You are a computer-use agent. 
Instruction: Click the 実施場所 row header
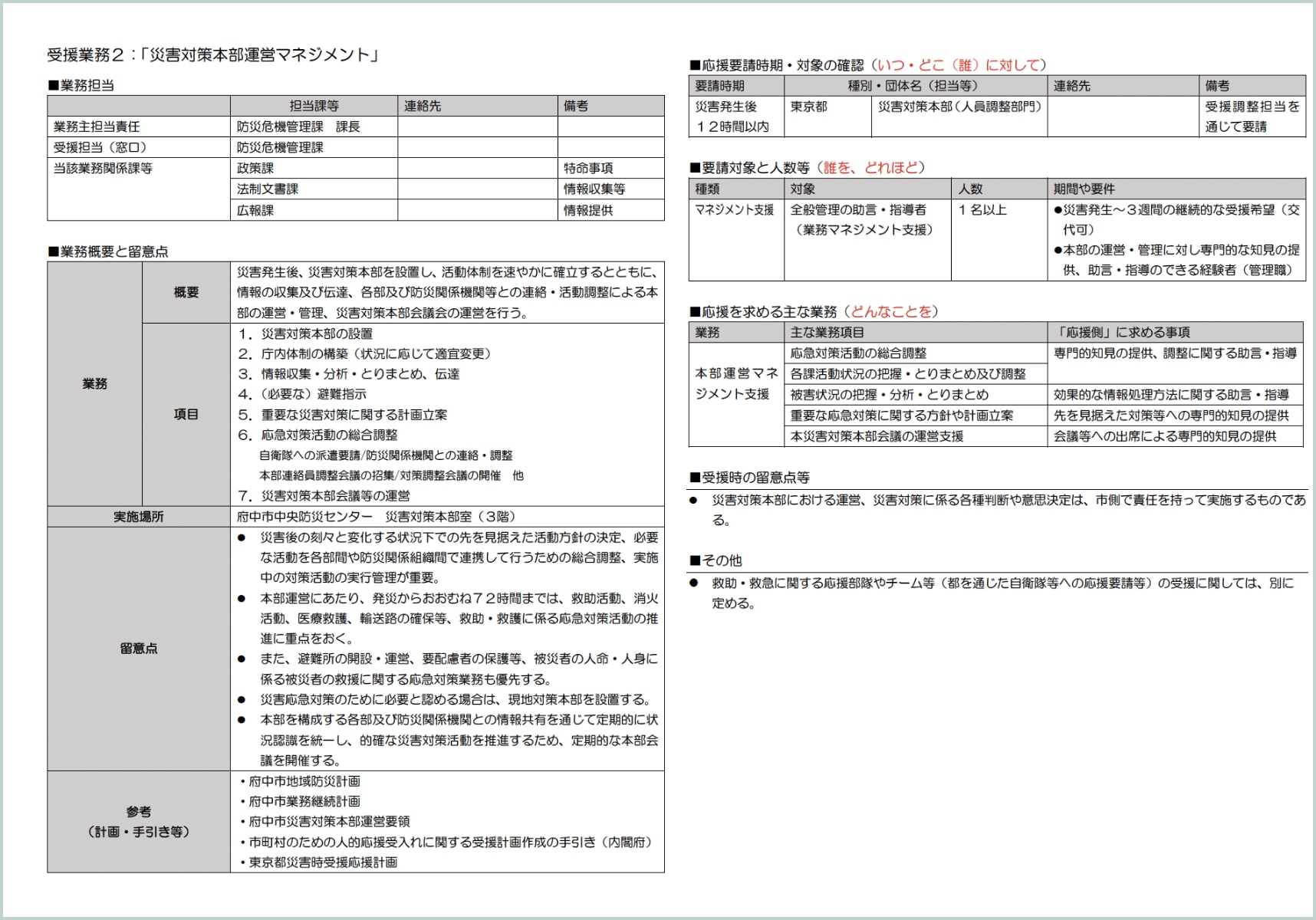138,517
